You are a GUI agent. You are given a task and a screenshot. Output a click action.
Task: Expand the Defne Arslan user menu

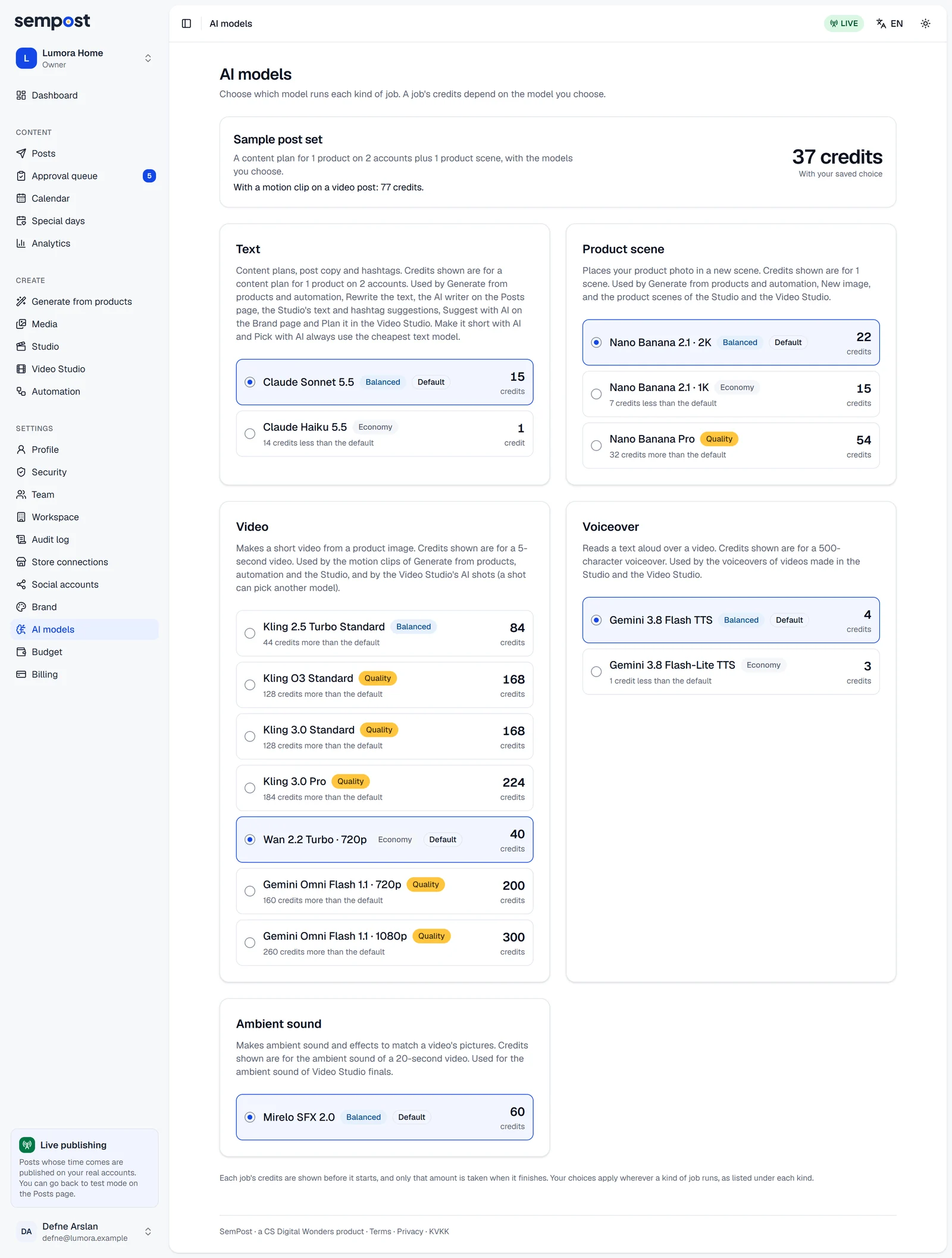84,1231
